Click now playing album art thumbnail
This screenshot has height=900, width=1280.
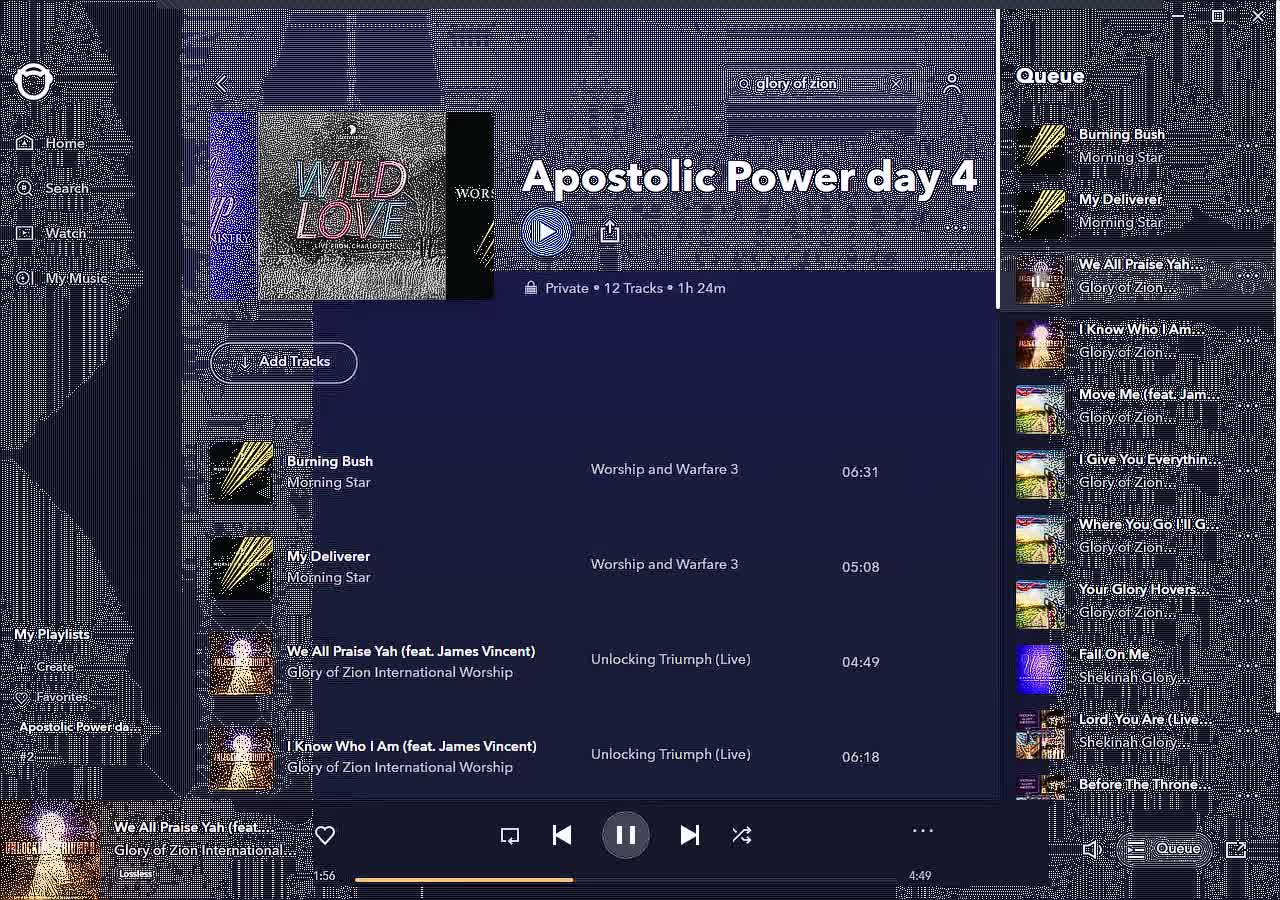(x=51, y=849)
